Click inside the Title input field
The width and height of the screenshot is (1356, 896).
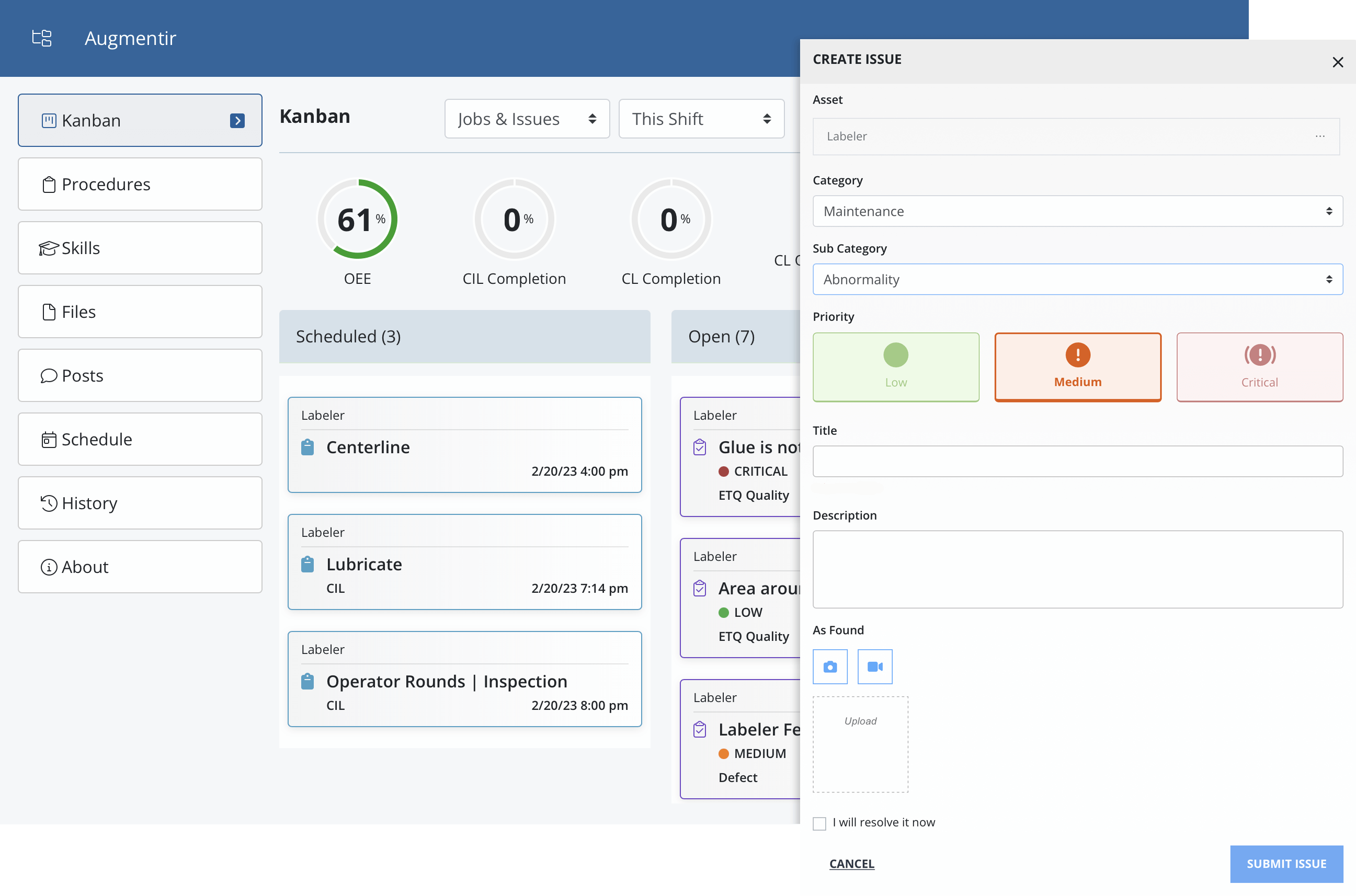[1077, 461]
